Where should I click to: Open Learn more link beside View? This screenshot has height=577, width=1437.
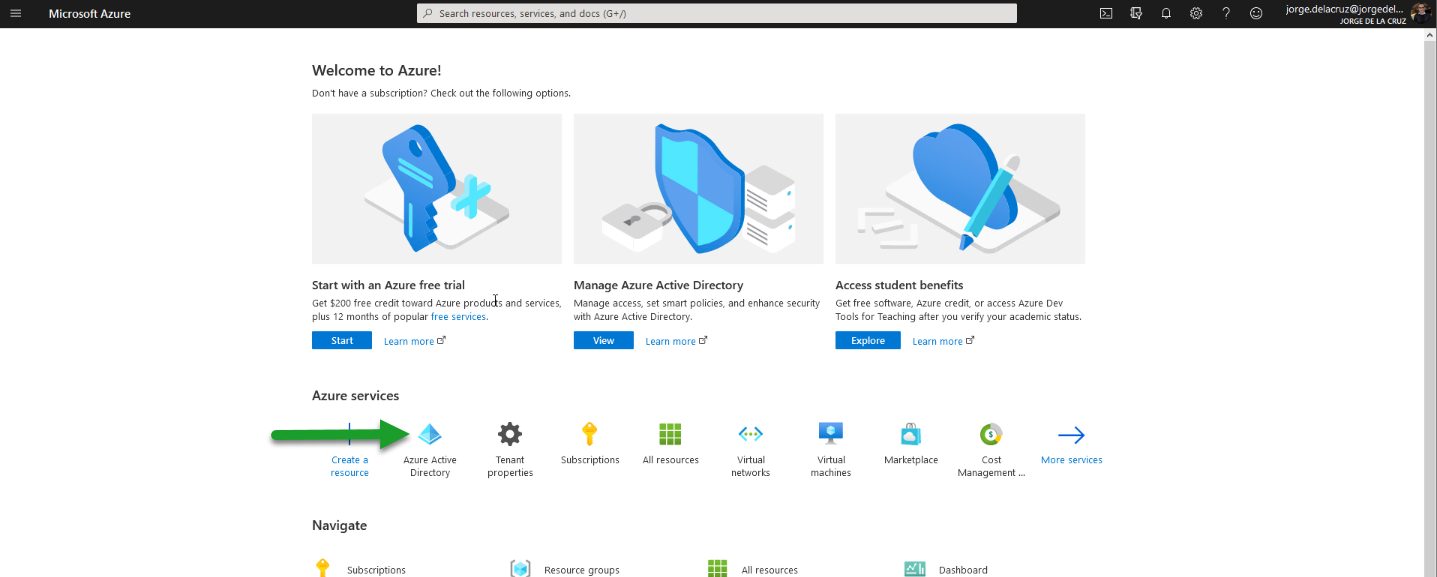[676, 341]
